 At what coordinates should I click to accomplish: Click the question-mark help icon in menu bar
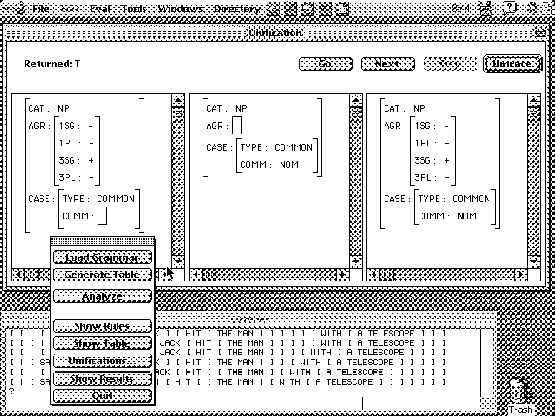(510, 7)
